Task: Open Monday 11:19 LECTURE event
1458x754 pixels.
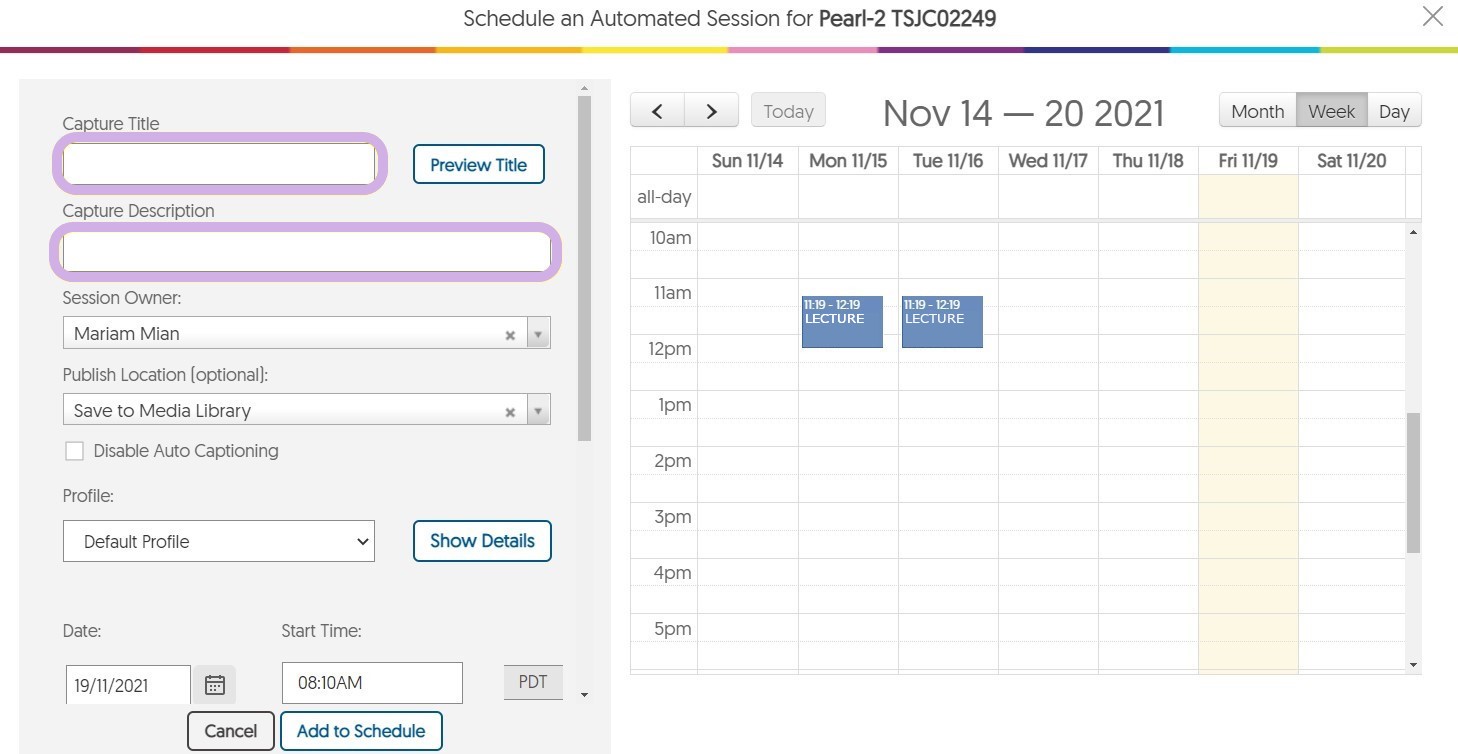Action: [x=842, y=322]
